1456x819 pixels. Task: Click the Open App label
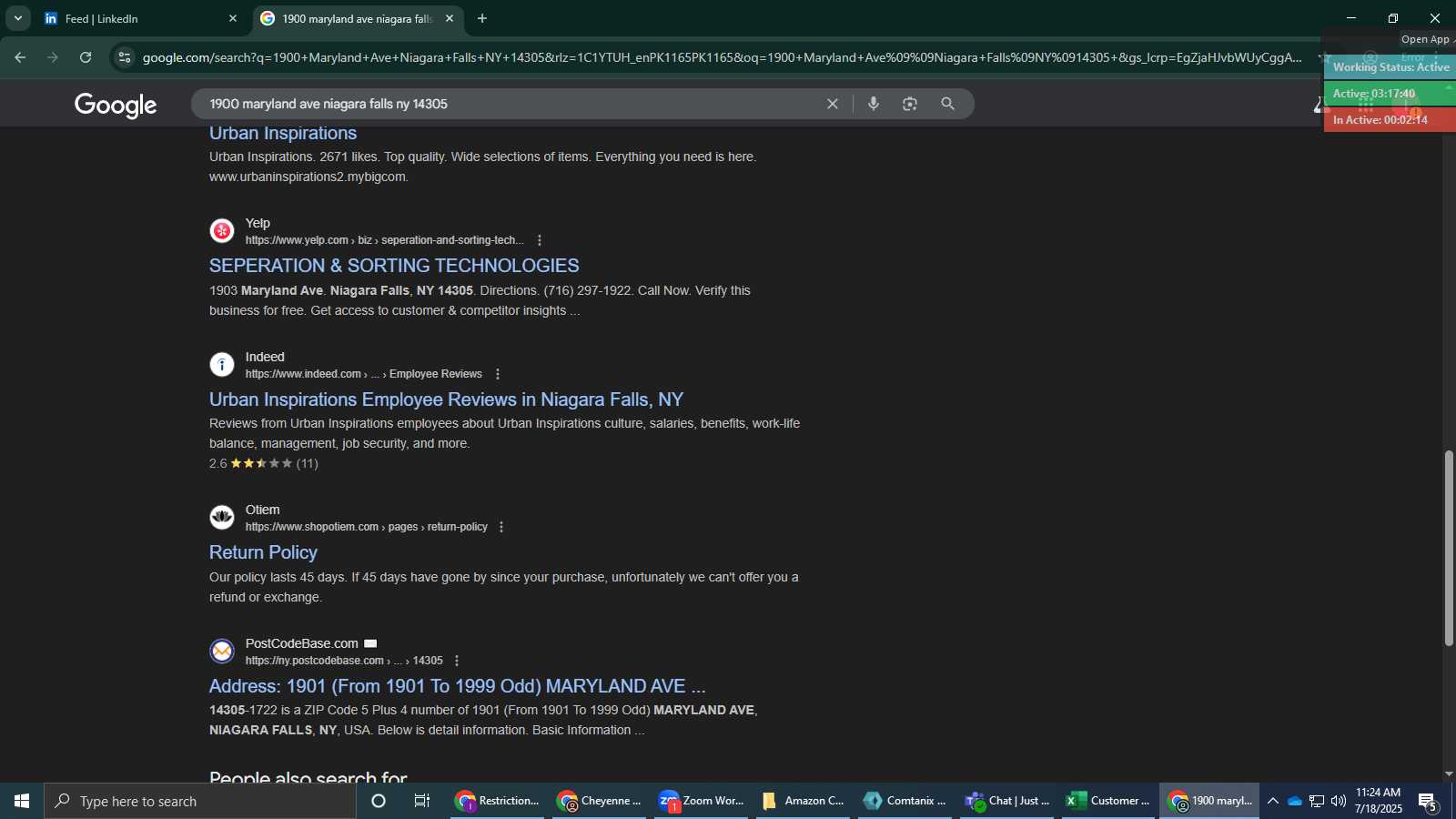[x=1426, y=39]
